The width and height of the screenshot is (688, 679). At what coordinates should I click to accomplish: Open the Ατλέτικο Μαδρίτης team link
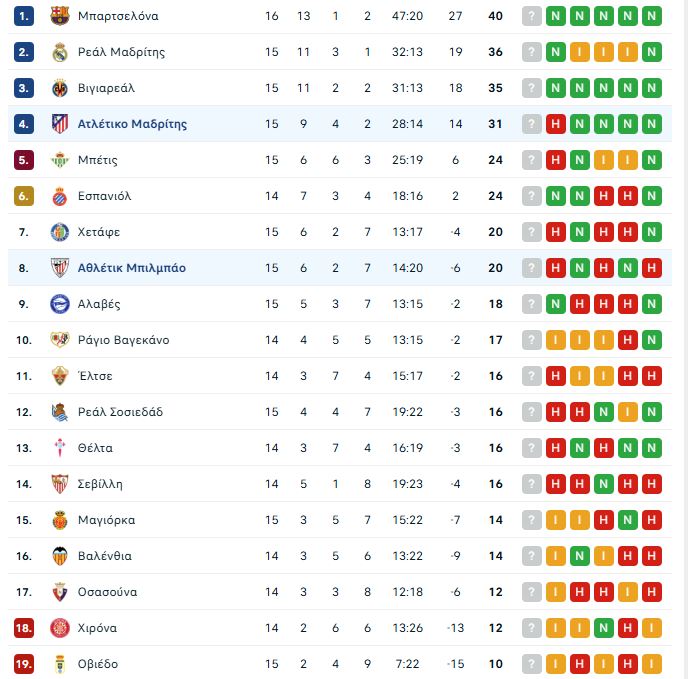click(132, 124)
